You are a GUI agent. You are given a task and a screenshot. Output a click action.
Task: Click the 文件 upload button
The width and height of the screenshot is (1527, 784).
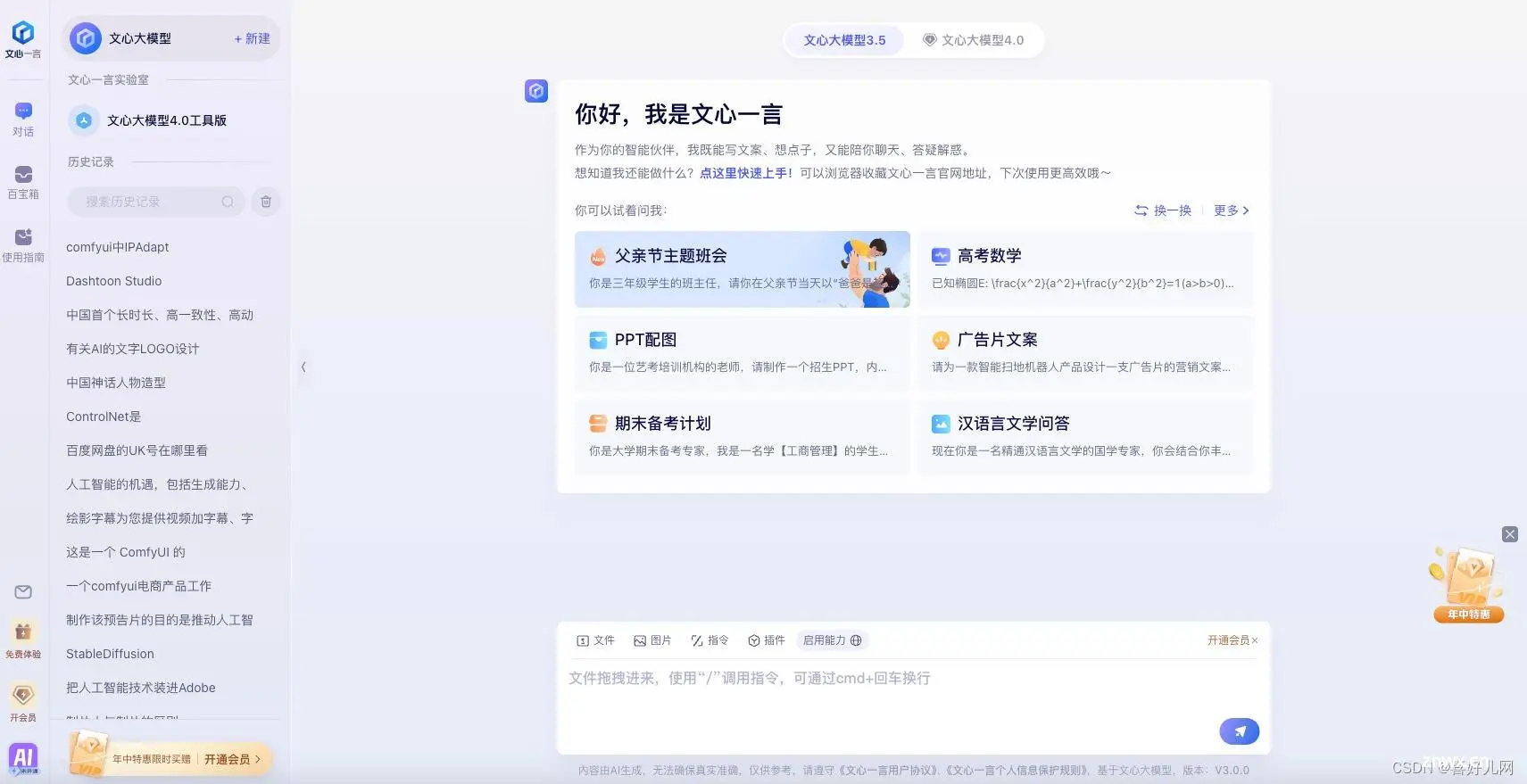595,640
